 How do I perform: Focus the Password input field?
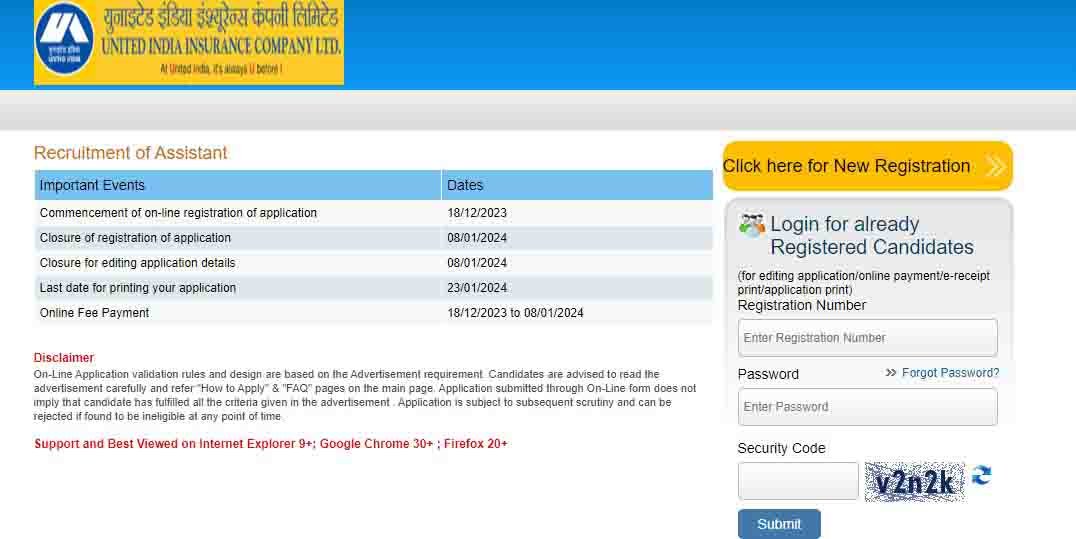tap(867, 407)
